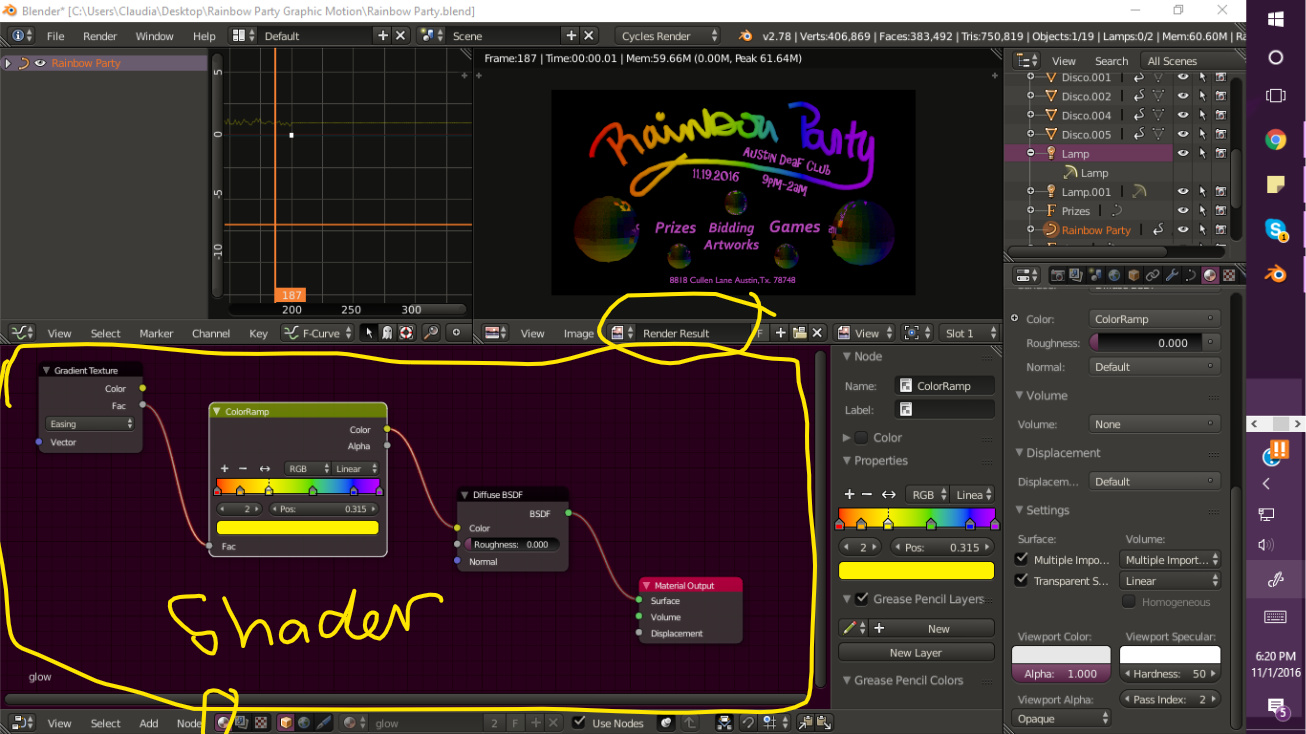This screenshot has height=734, width=1306.
Task: Toggle visibility of Lamp.001 in outliner
Action: pos(1183,191)
